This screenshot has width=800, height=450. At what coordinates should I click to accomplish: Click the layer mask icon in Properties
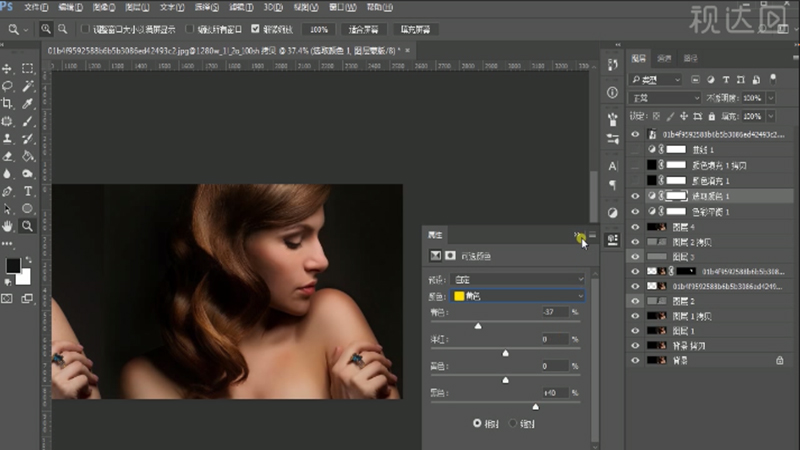[x=450, y=256]
